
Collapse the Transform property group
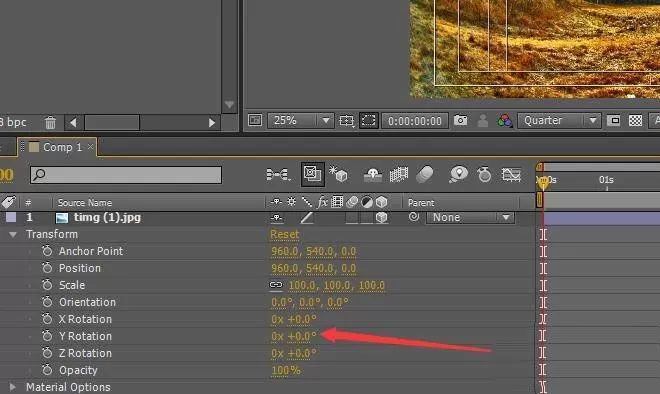coord(13,234)
